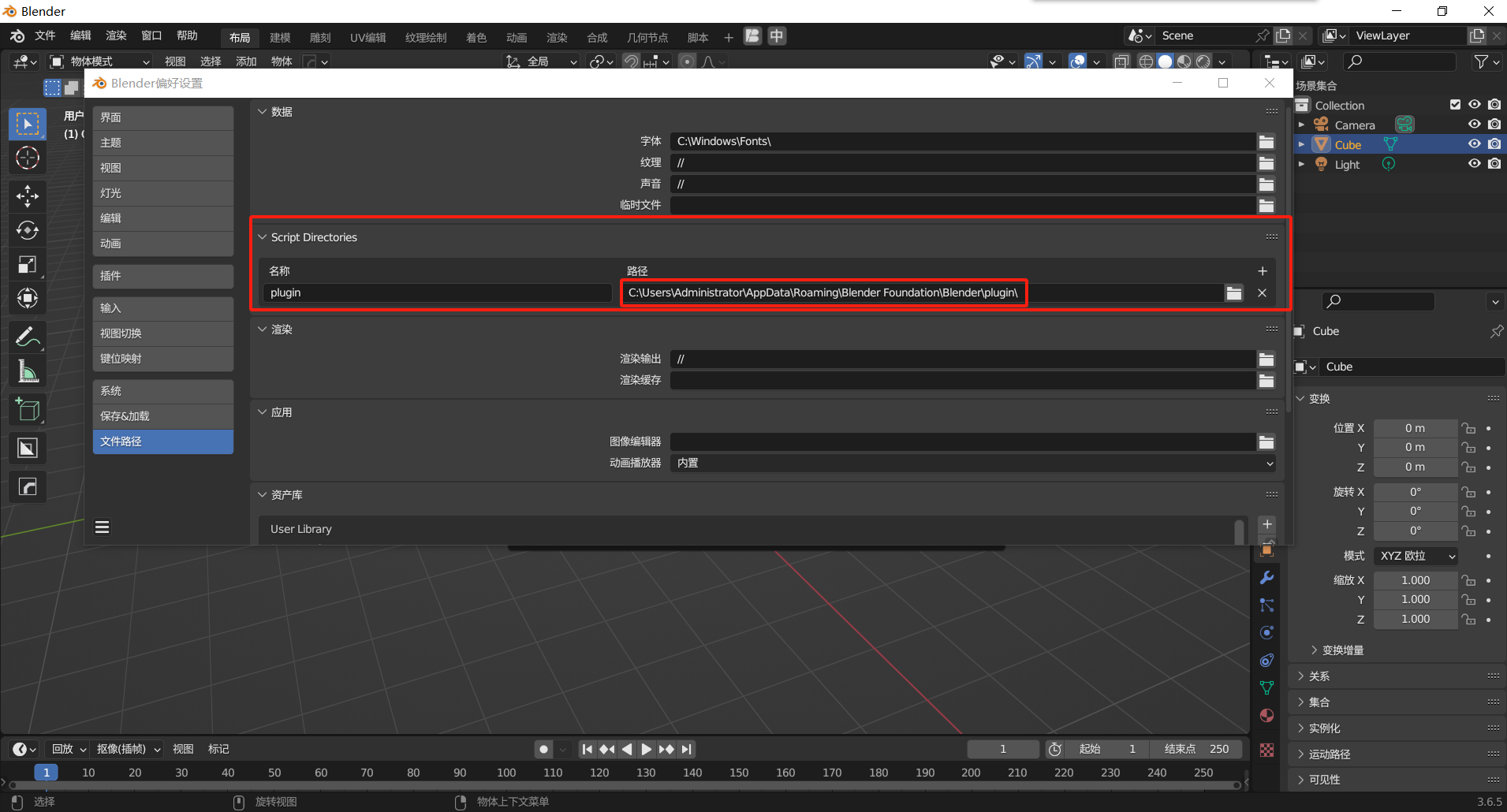This screenshot has height=812, width=1507.
Task: Browse folder for the plugin script path
Action: [1234, 292]
